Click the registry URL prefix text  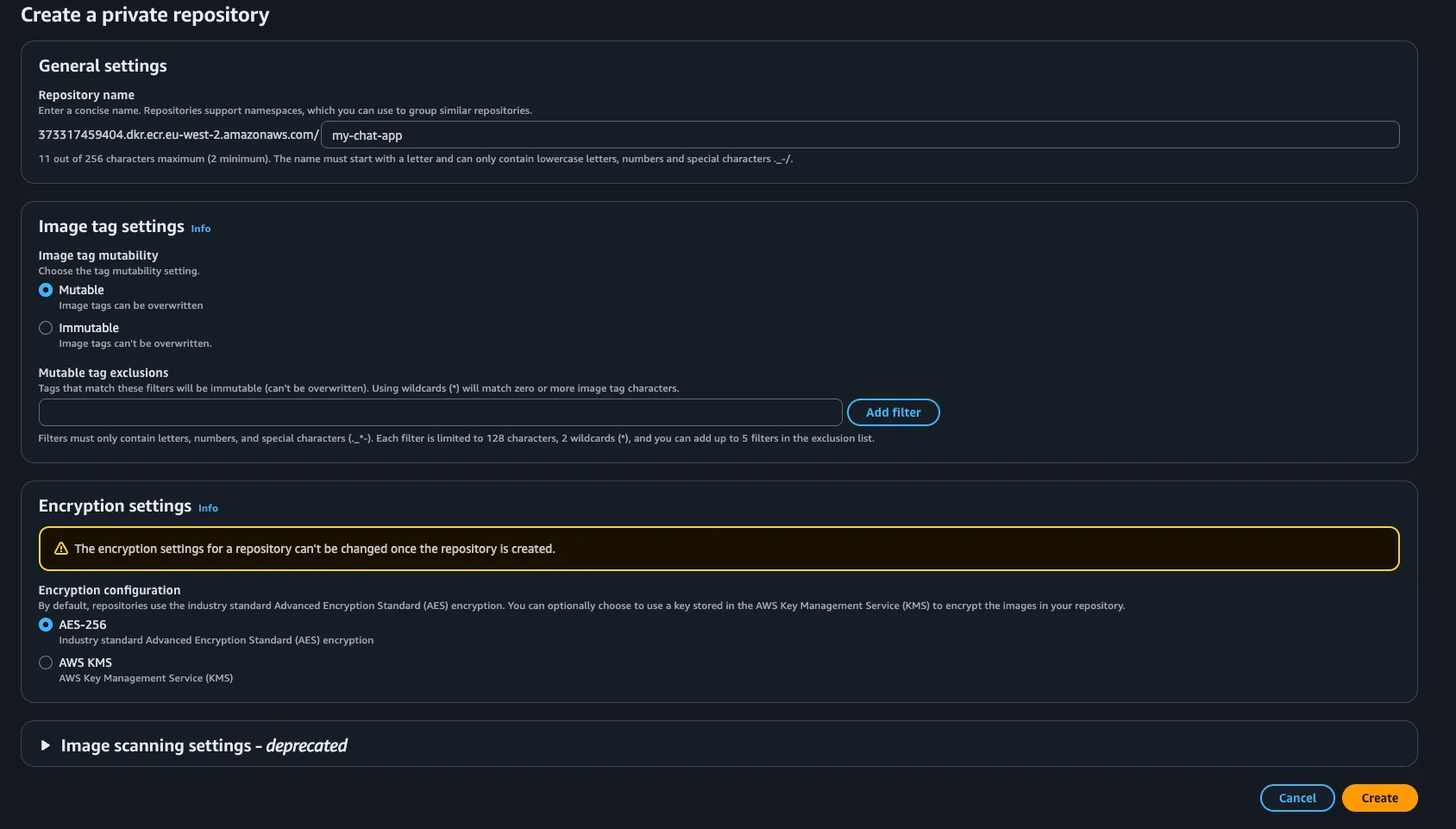179,135
